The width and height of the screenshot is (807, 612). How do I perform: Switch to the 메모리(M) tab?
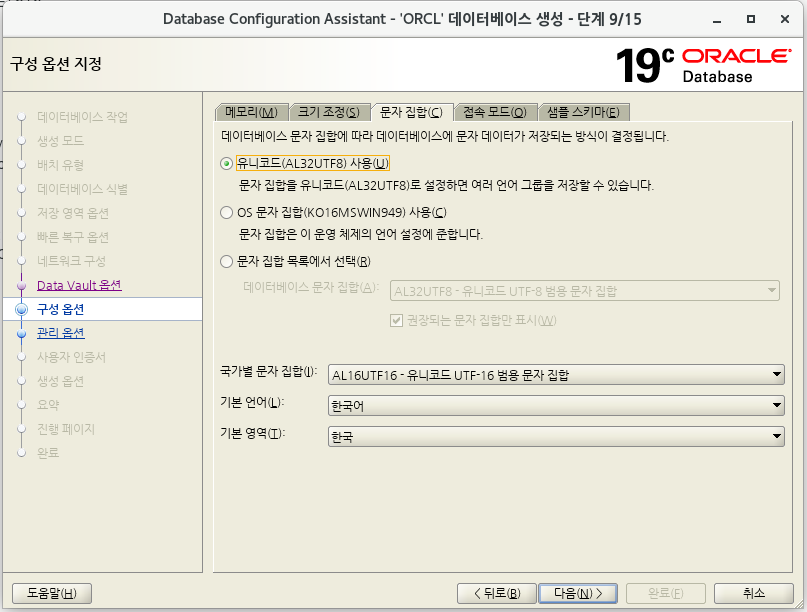click(x=252, y=112)
